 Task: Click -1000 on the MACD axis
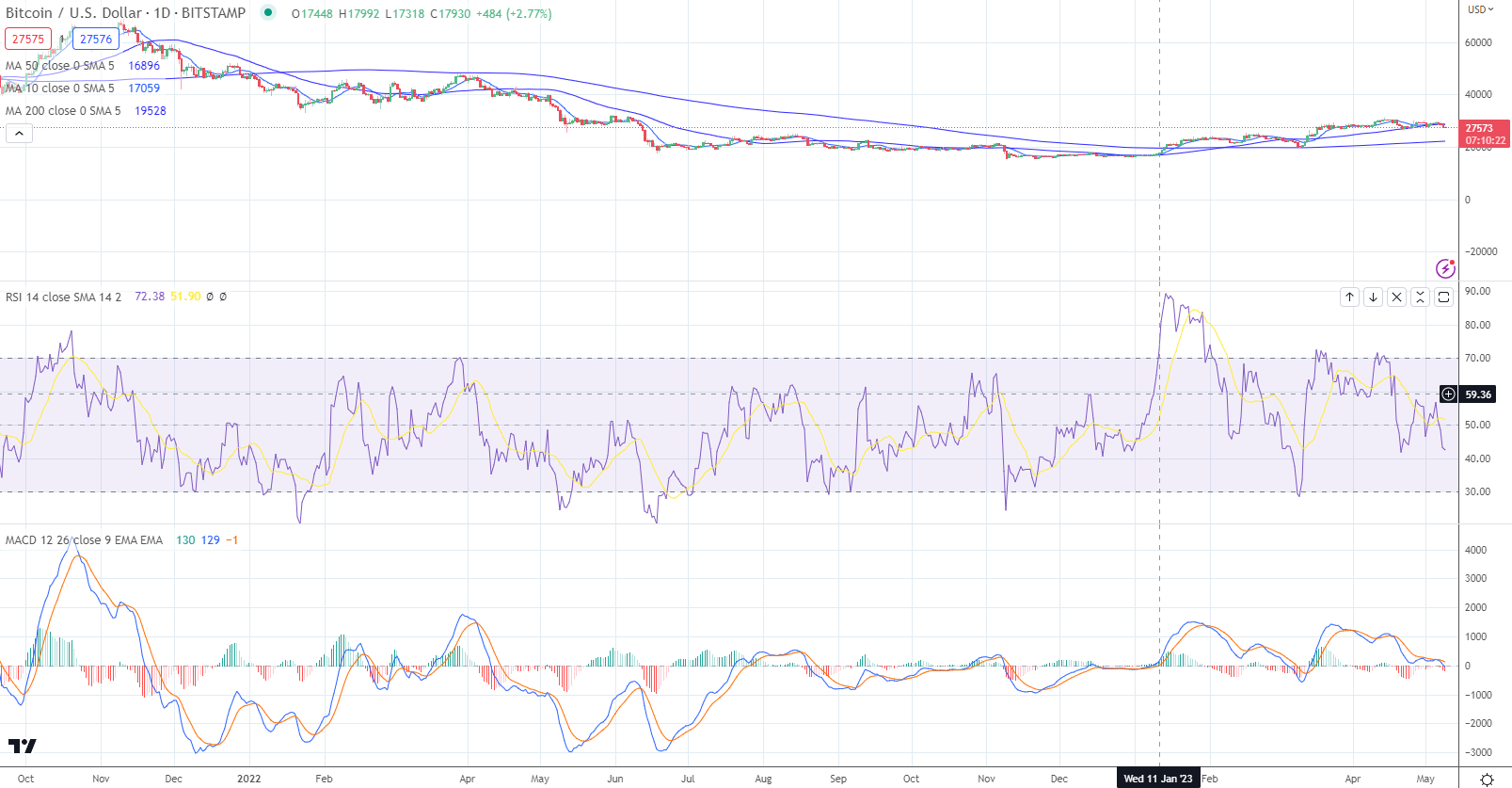pyautogui.click(x=1478, y=695)
